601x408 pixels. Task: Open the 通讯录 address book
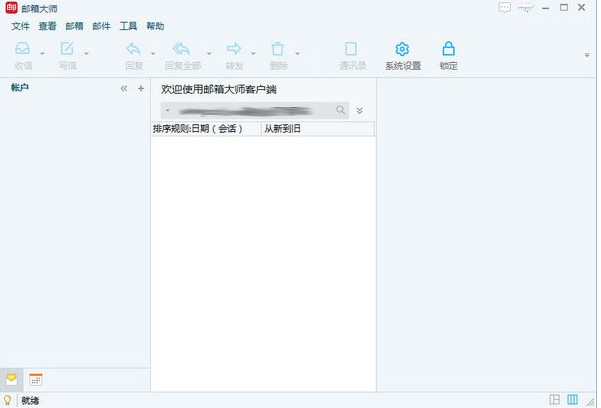pos(351,49)
